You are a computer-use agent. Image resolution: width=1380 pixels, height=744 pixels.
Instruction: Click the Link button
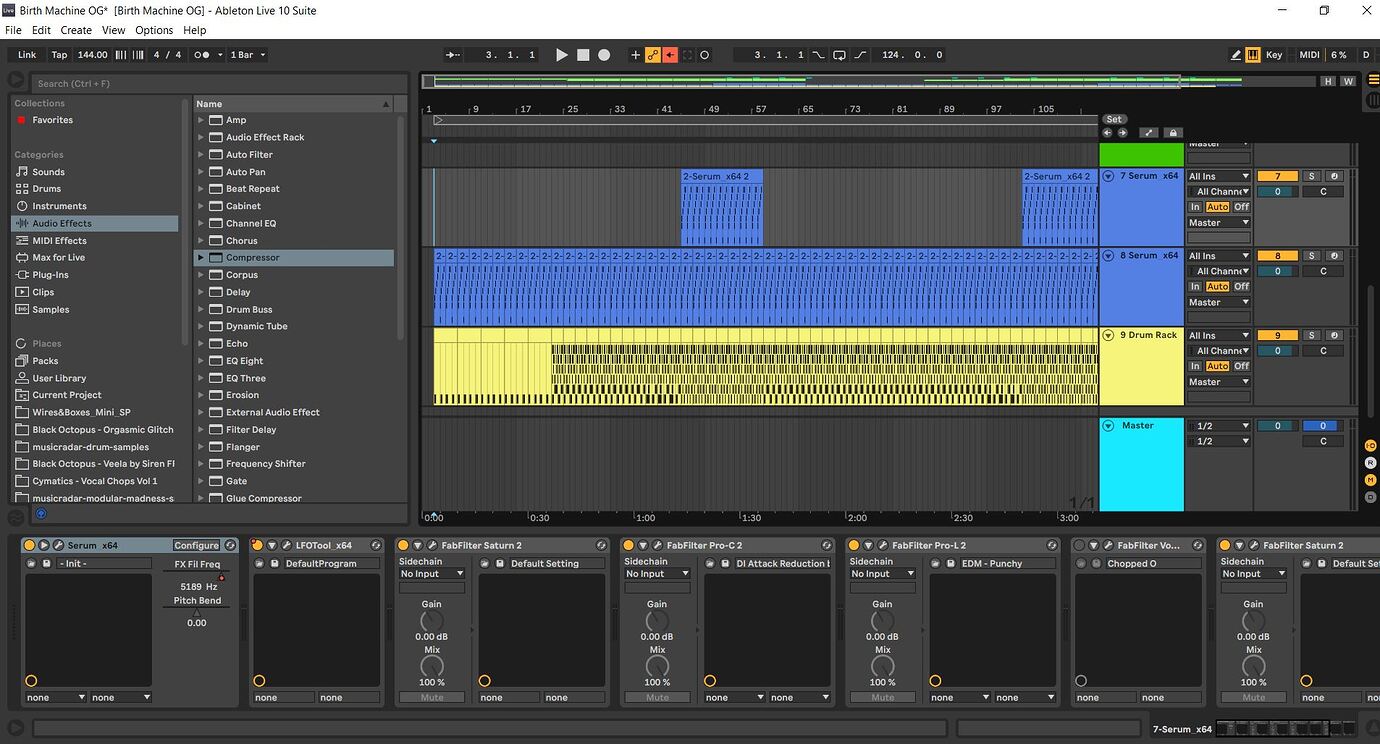click(x=27, y=55)
